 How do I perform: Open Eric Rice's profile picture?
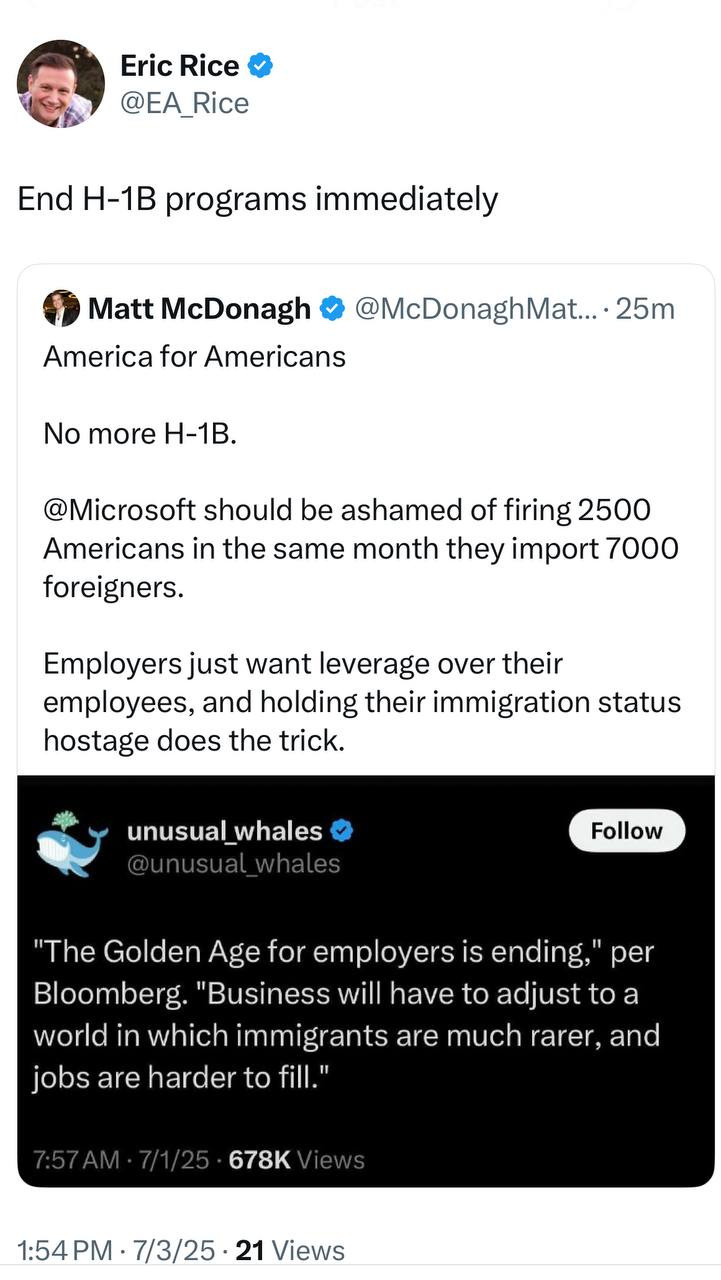61,84
